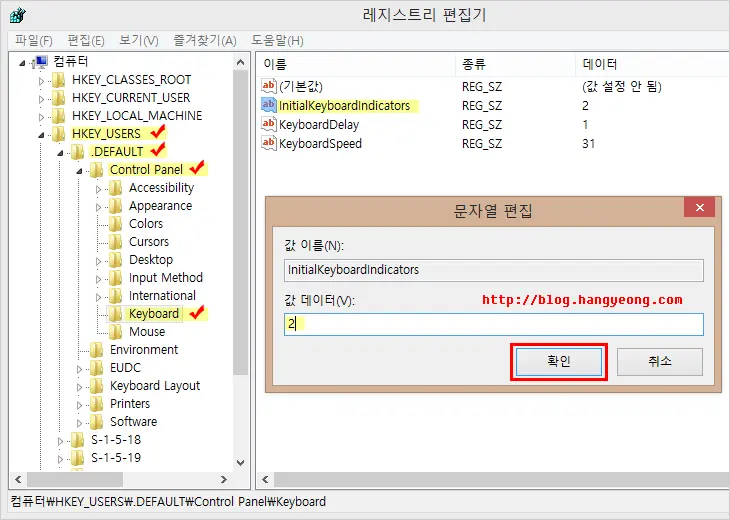Click the value pane scroll left arrow
Viewport: 730px width, 520px height.
[x=265, y=479]
